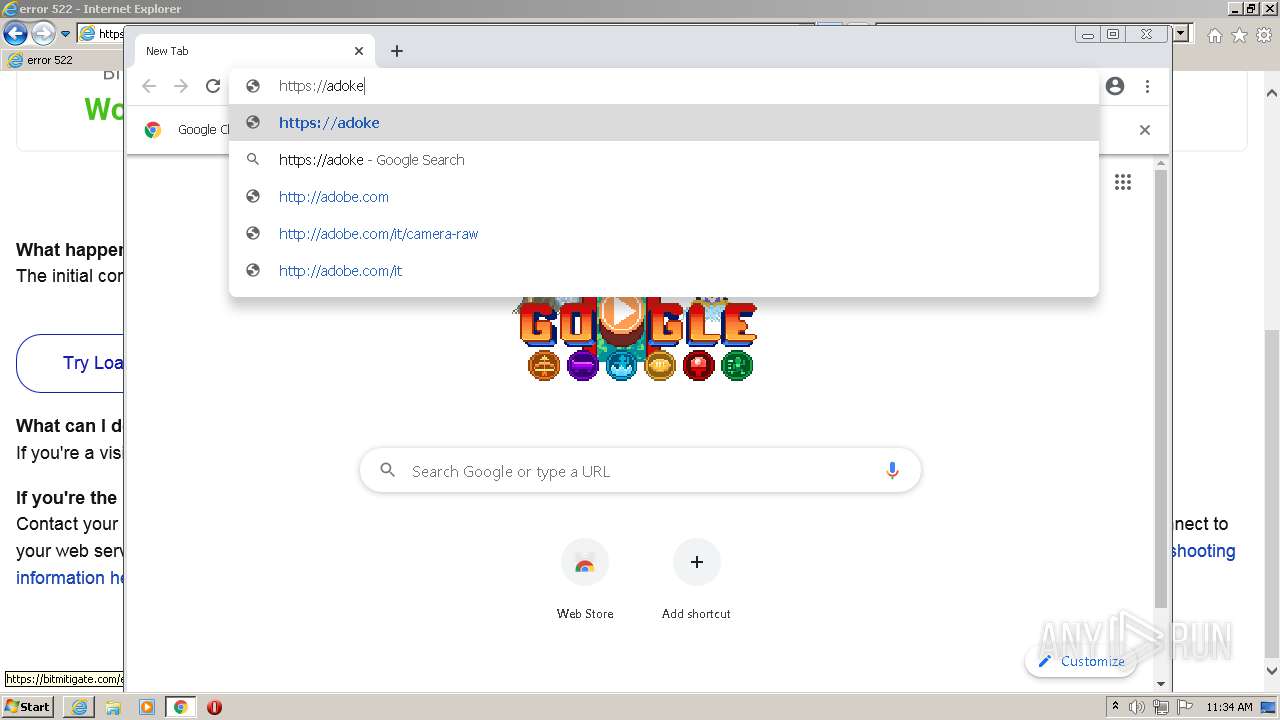Screen dimensions: 1280x720
Task: Show hidden system tray icons
Action: tap(1115, 707)
